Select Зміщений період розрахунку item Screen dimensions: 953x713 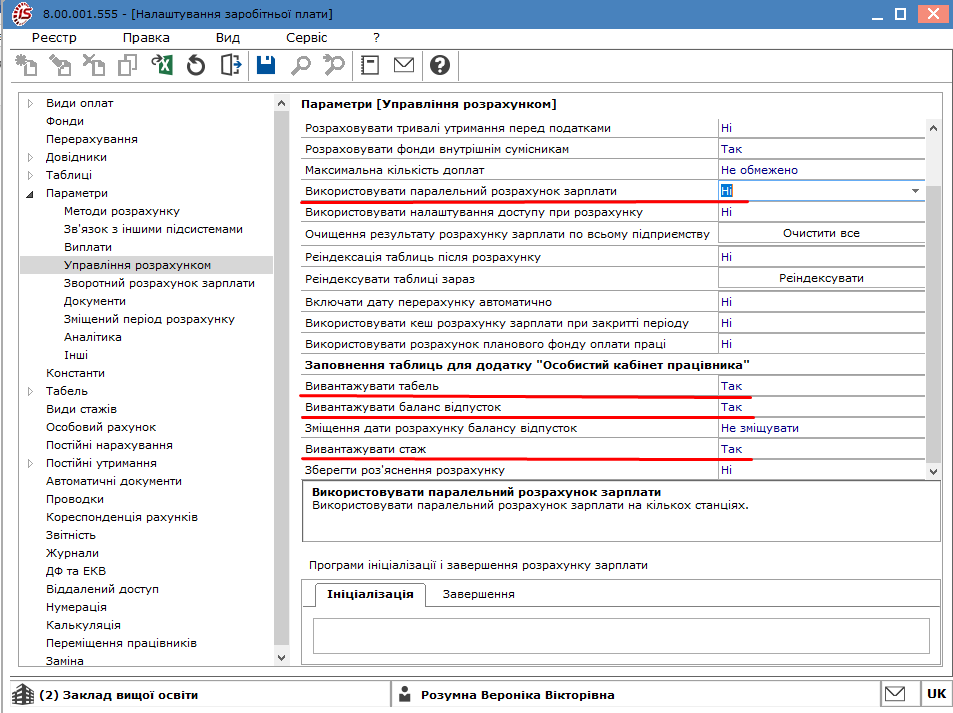click(x=149, y=319)
